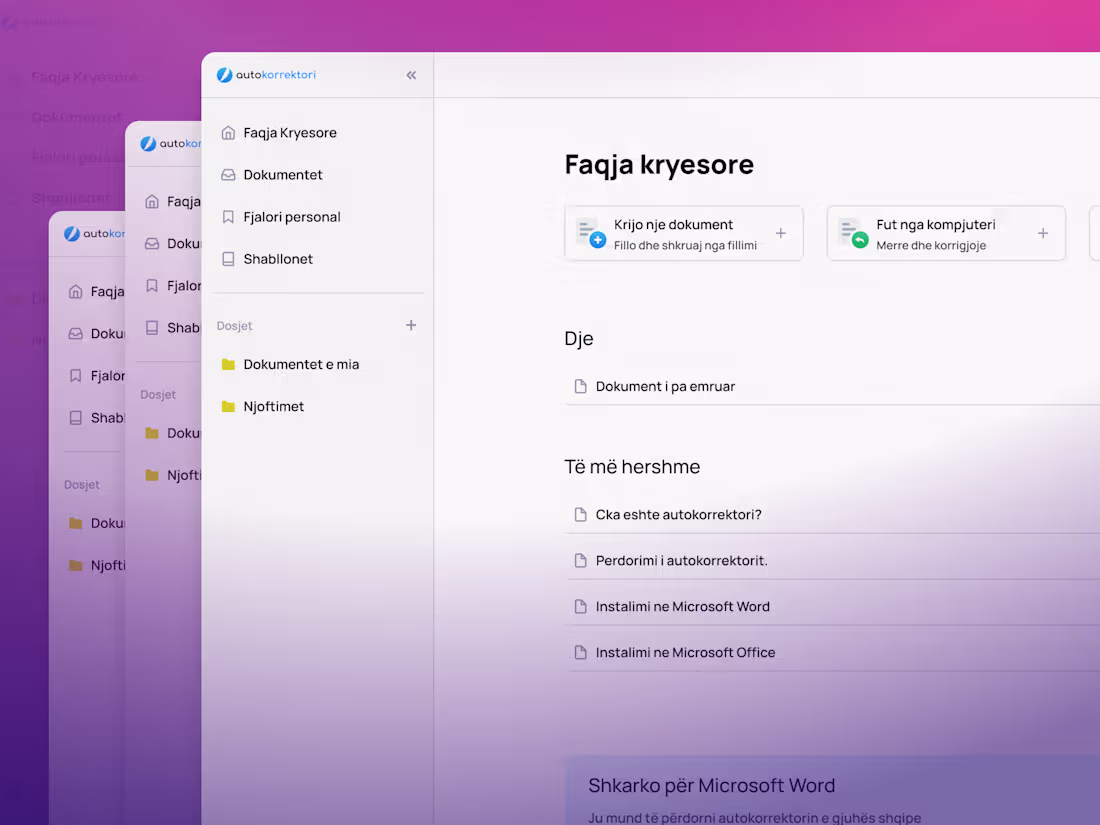This screenshot has height=825, width=1100.
Task: Click Fut nga kompjuteri card
Action: 946,233
